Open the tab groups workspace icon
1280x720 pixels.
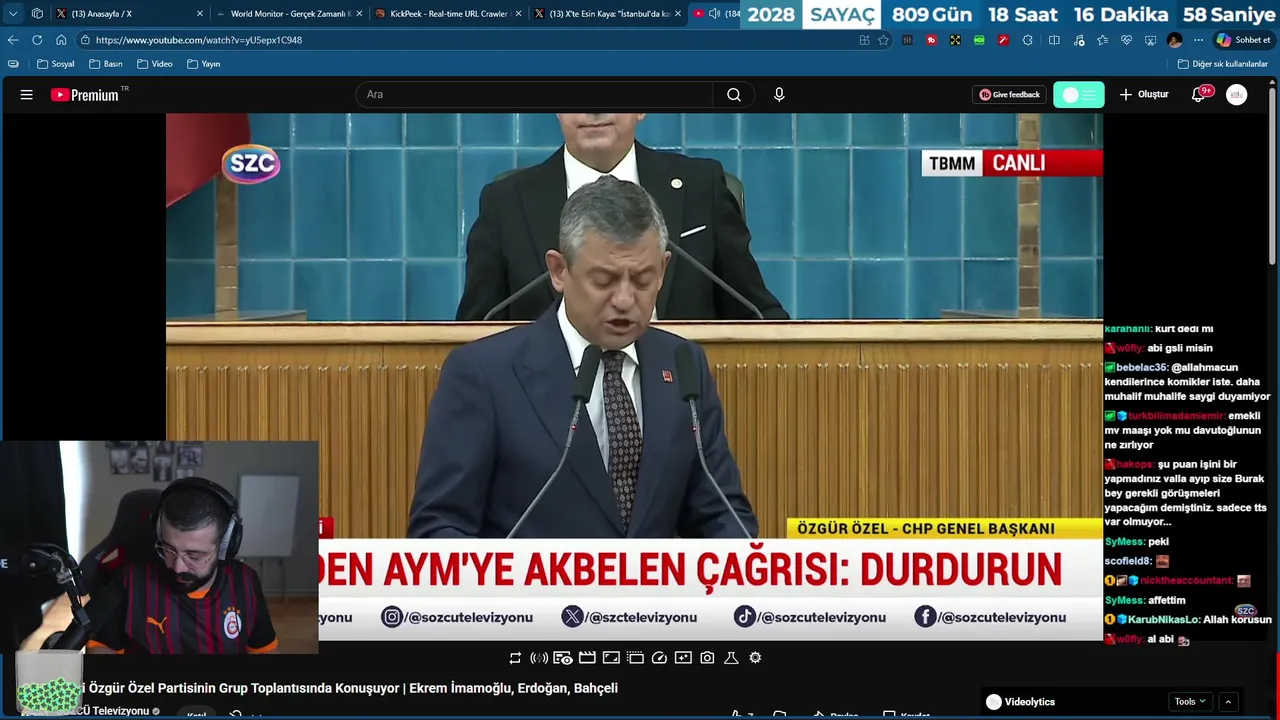[37, 14]
